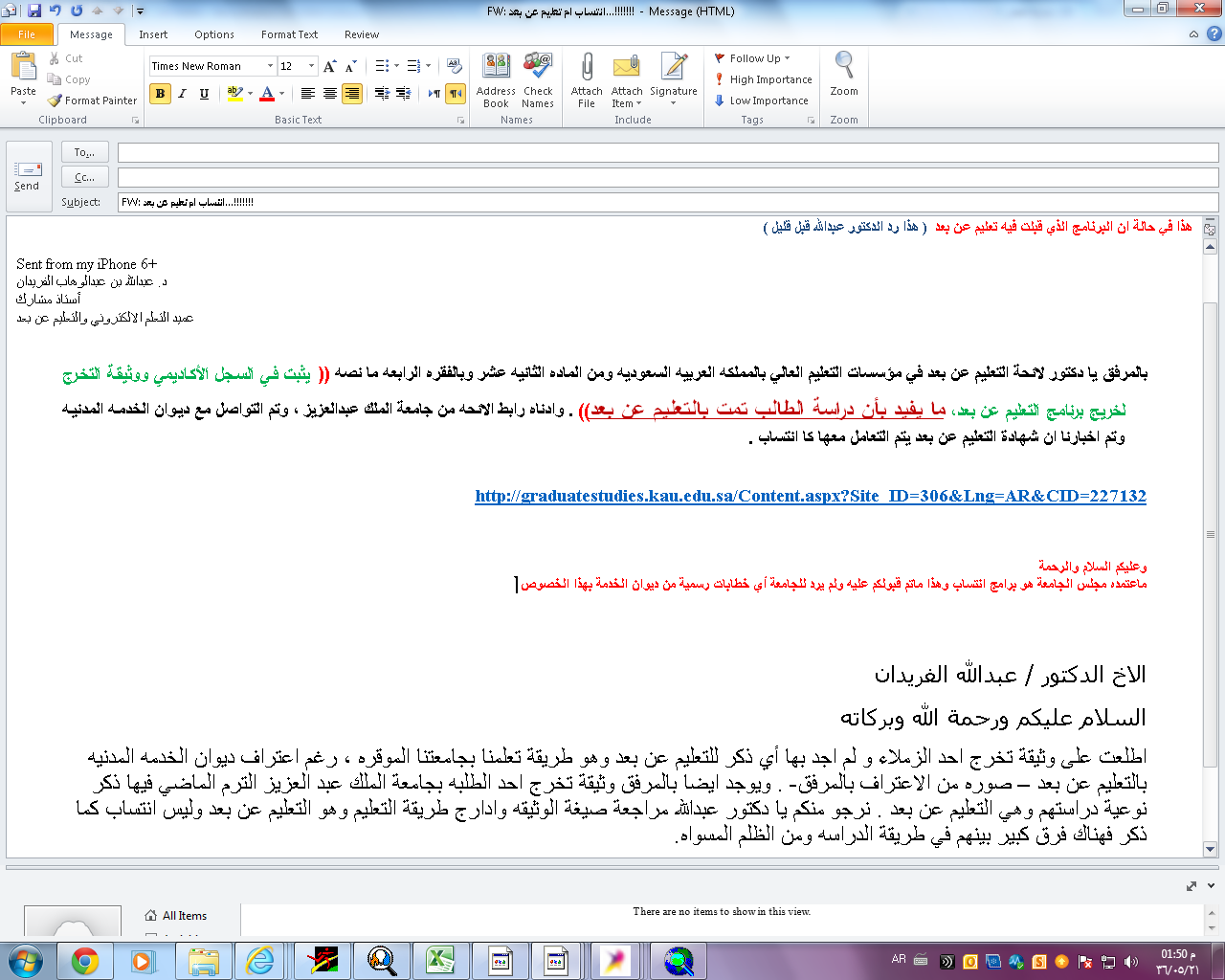The image size is (1225, 980).
Task: Open Google Chrome from the taskbar
Action: (85, 961)
